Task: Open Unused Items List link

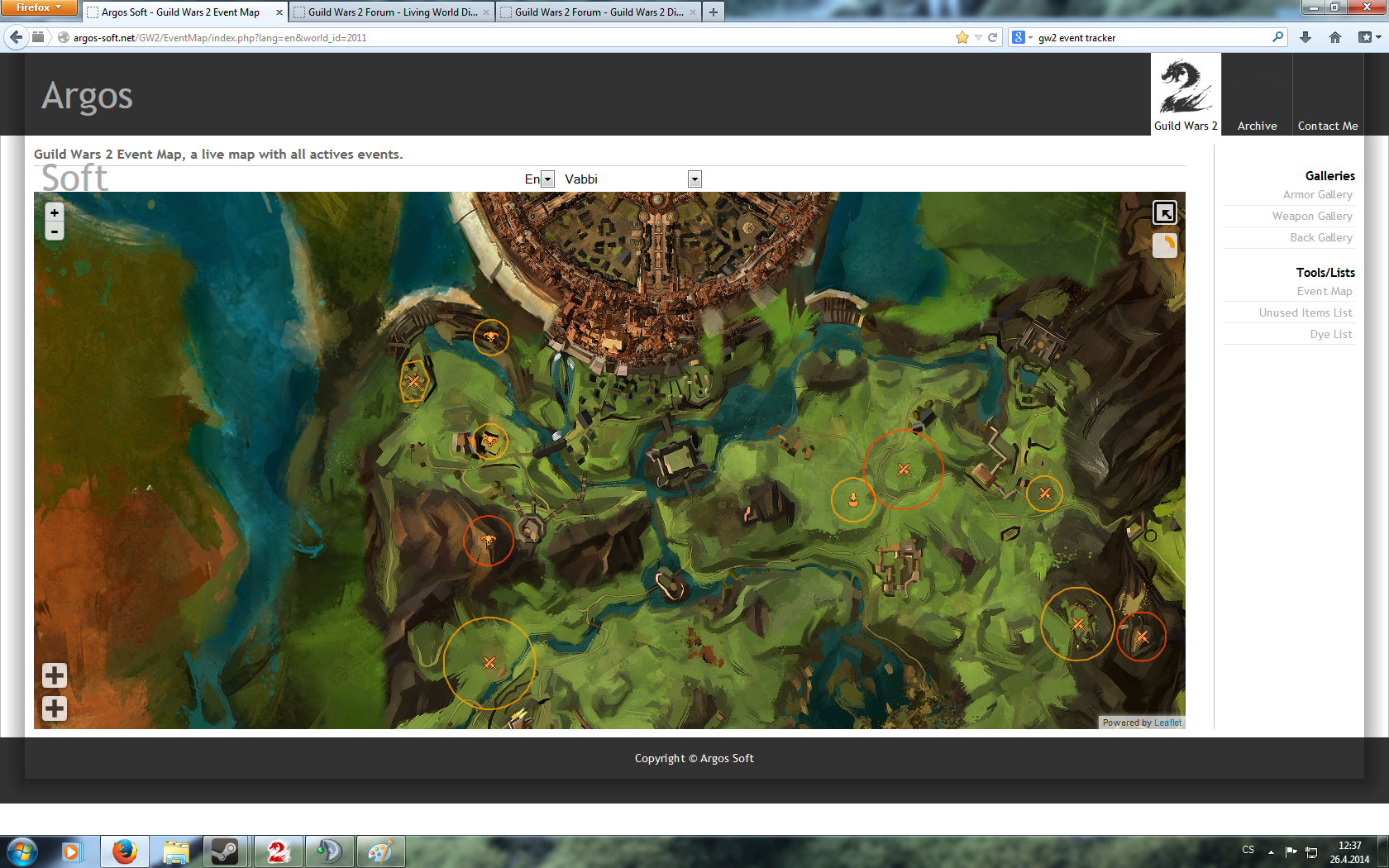Action: pos(1305,312)
